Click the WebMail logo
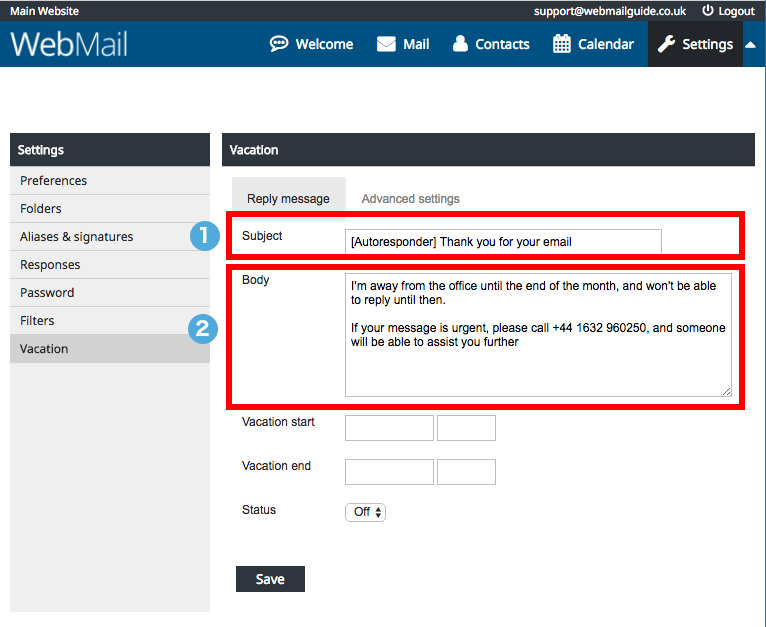 pos(69,43)
